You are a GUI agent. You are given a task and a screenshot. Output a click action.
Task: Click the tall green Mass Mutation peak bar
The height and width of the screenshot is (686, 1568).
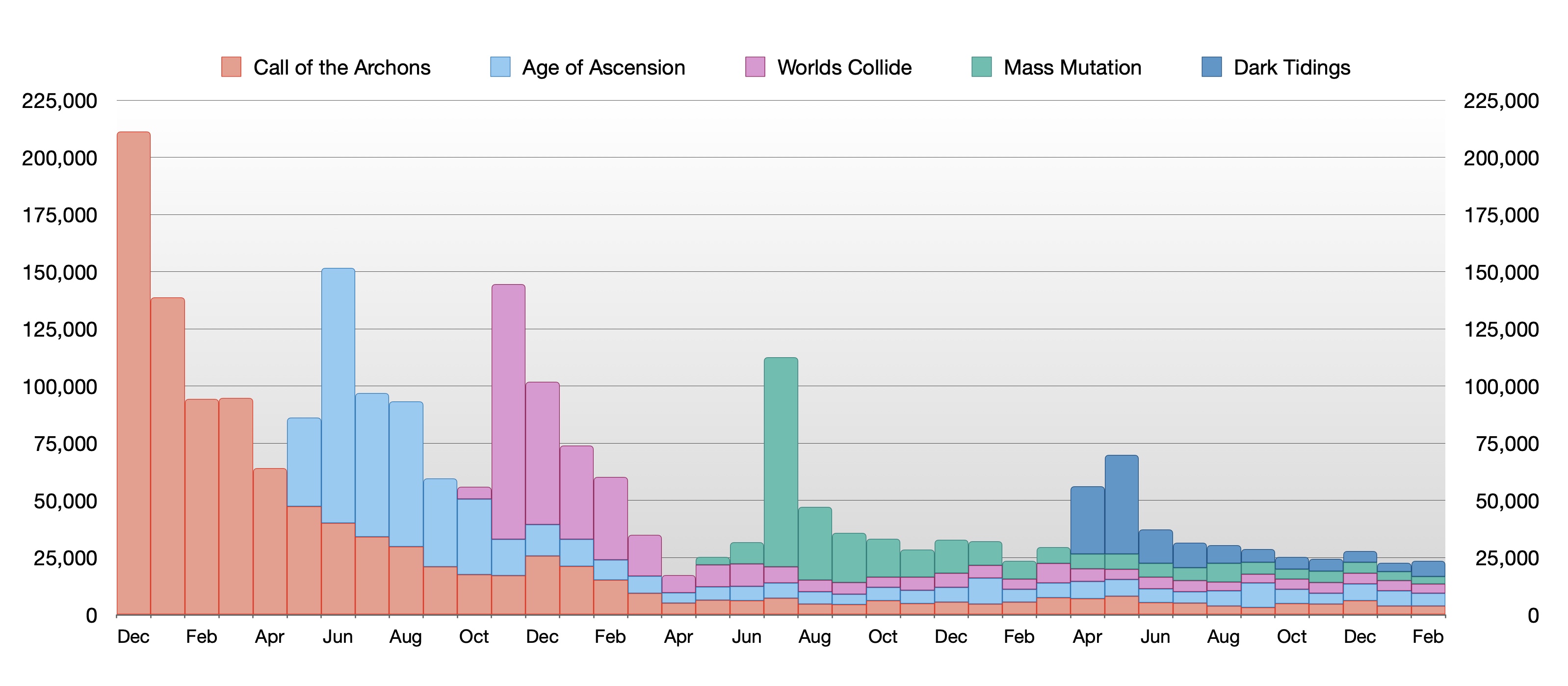point(781,463)
